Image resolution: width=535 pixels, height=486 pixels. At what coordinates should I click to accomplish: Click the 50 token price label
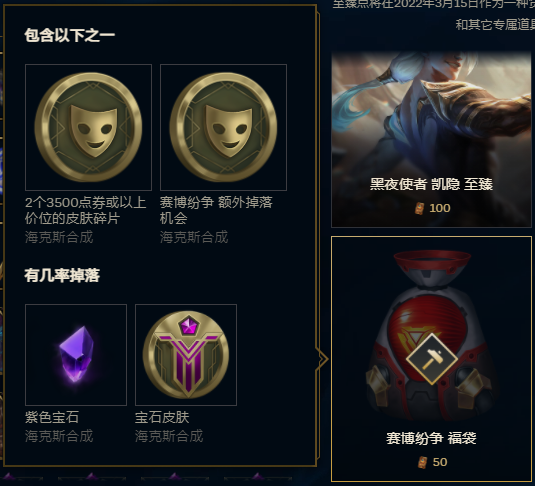(x=440, y=462)
